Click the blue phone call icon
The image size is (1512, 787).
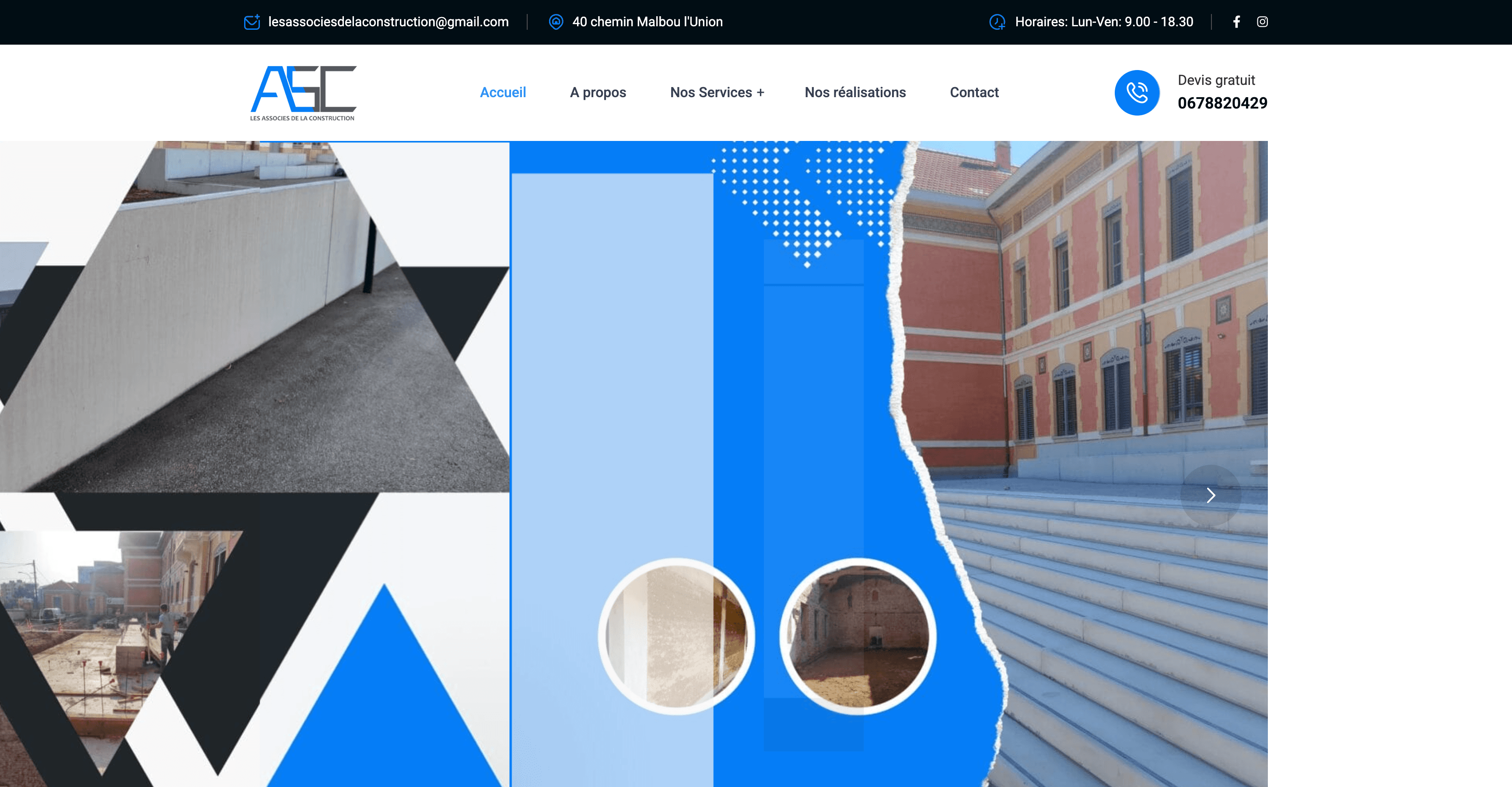[x=1137, y=93]
